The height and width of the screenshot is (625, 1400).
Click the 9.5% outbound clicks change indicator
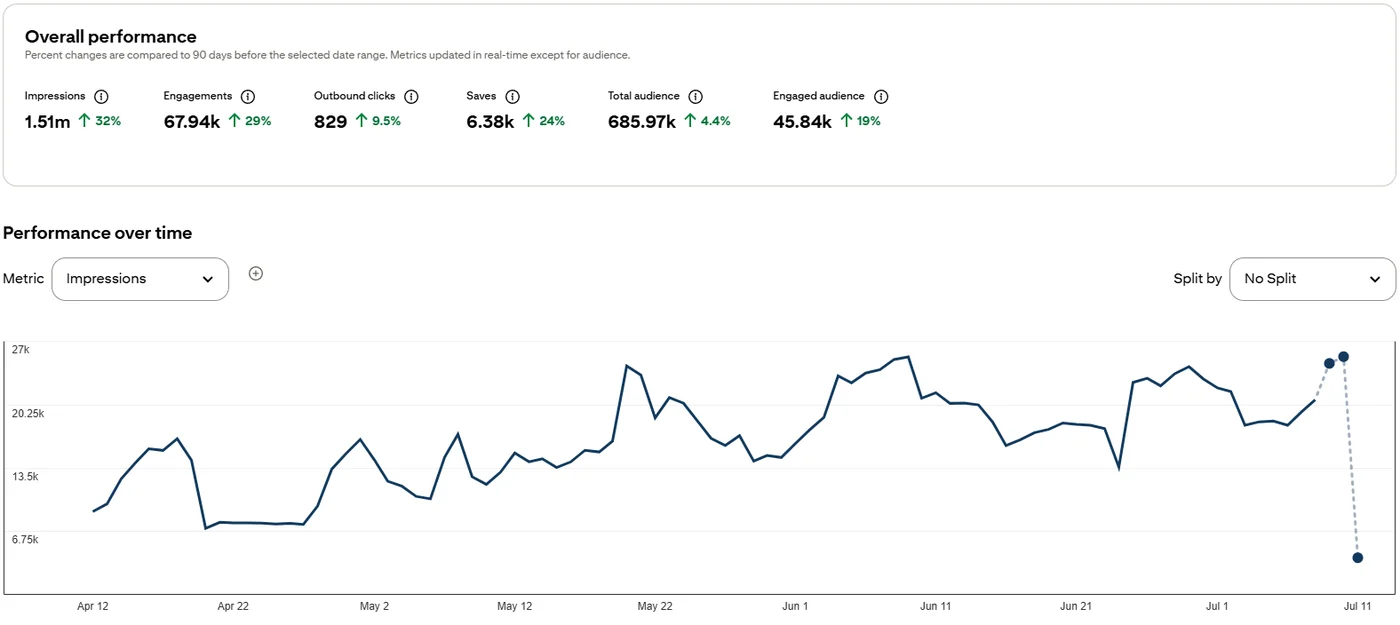point(378,121)
